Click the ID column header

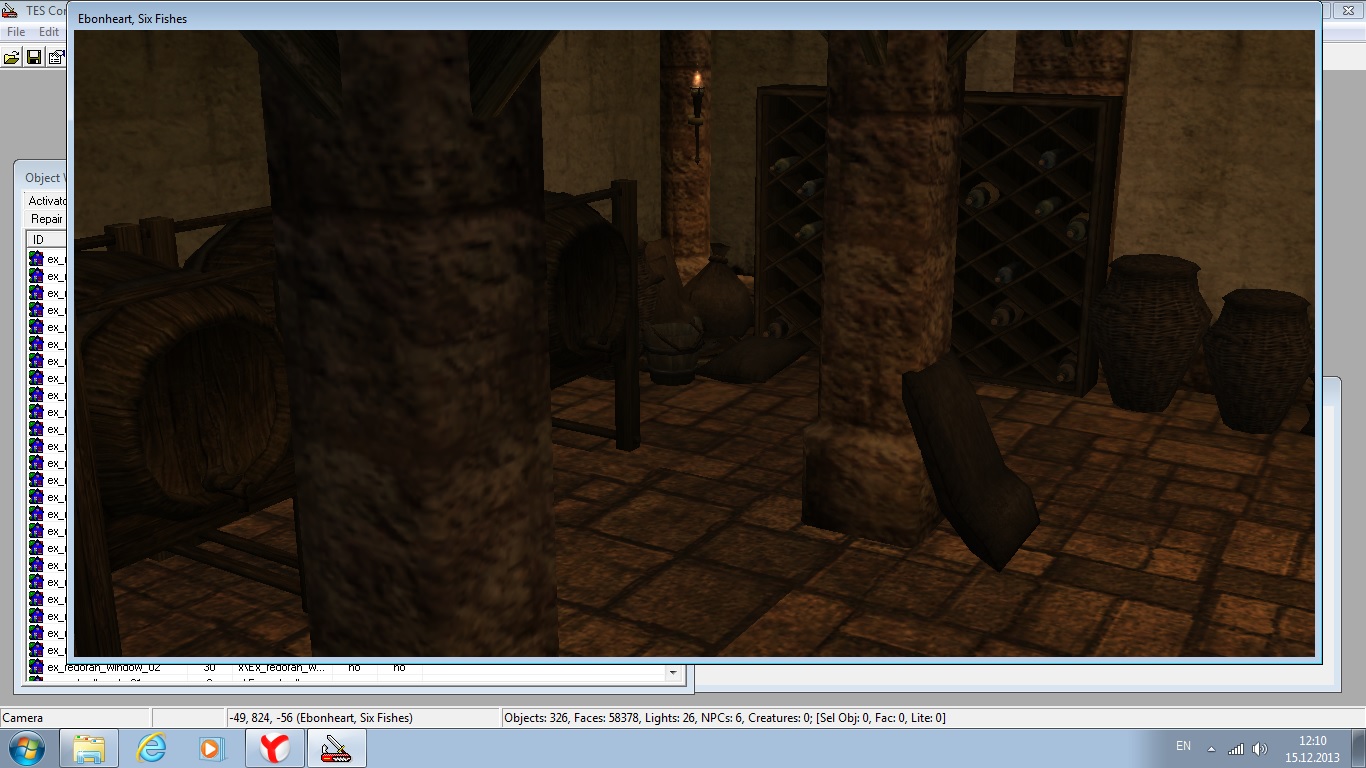pyautogui.click(x=46, y=240)
